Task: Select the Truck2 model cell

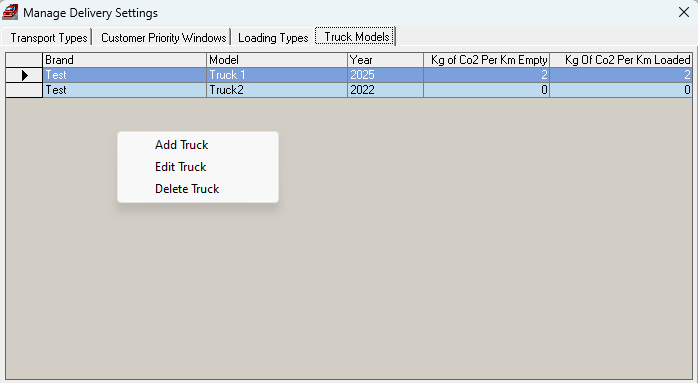Action: tap(277, 90)
